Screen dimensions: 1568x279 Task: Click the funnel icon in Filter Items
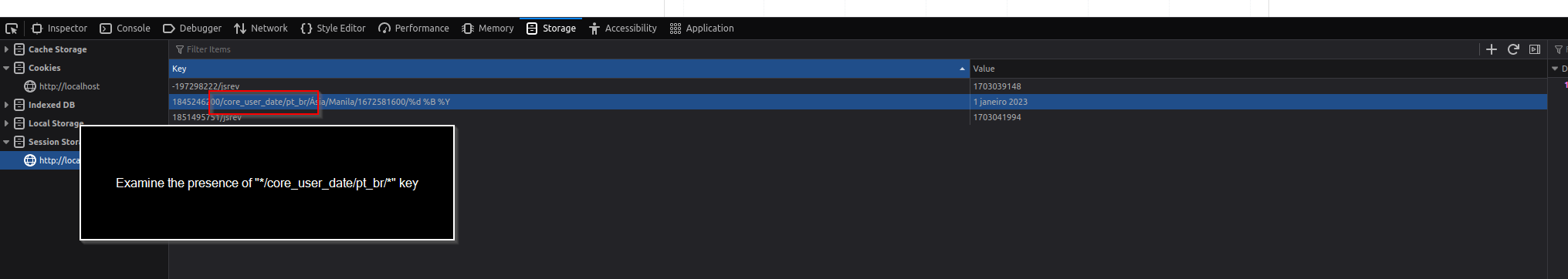pos(180,49)
